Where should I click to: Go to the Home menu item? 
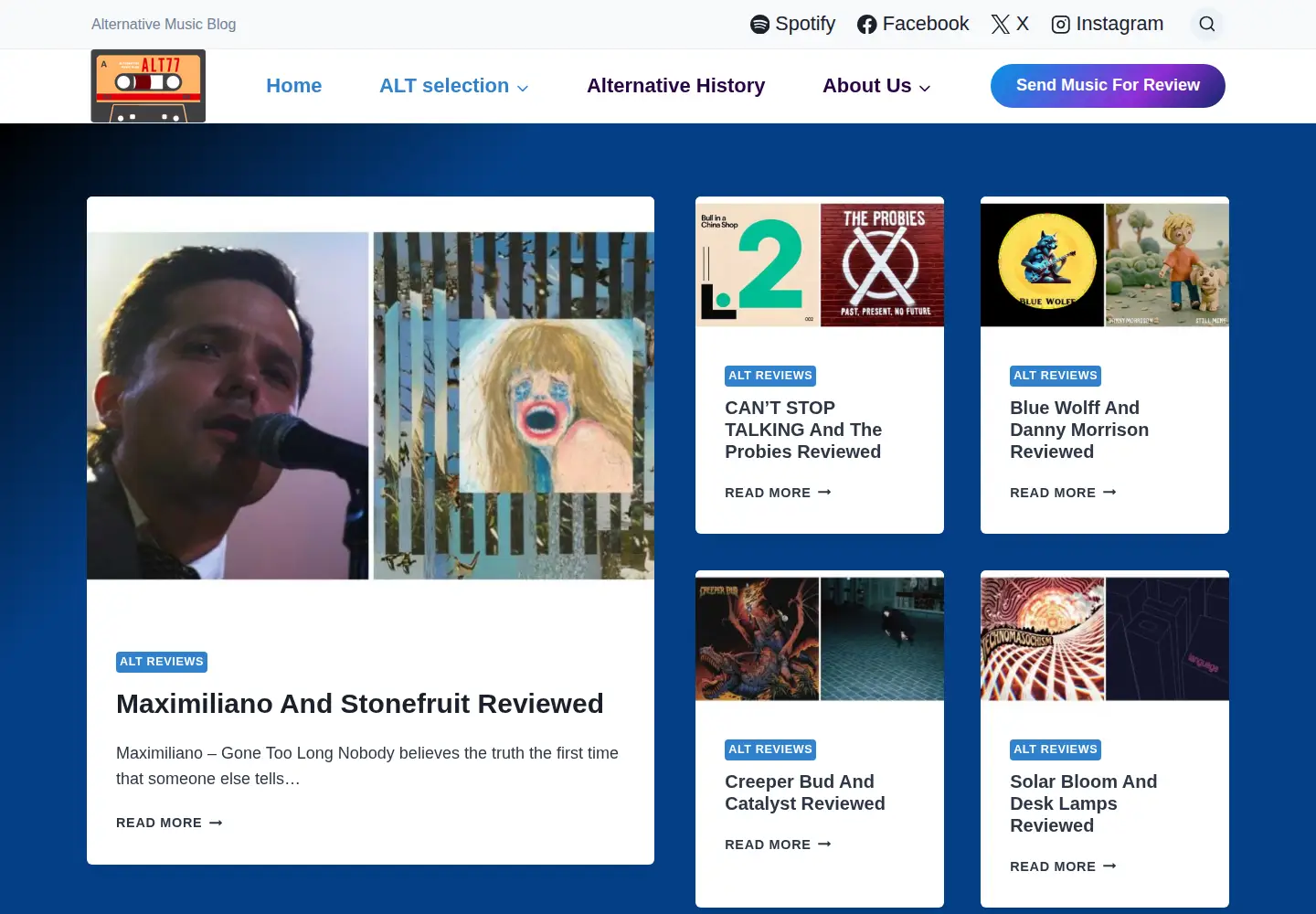[x=294, y=86]
